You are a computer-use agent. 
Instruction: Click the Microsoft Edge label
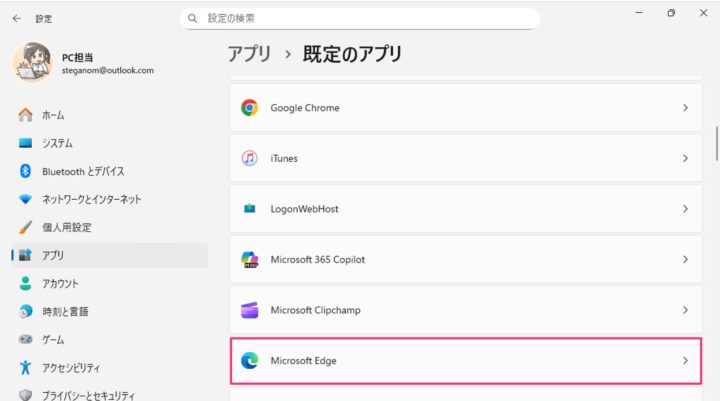(304, 361)
